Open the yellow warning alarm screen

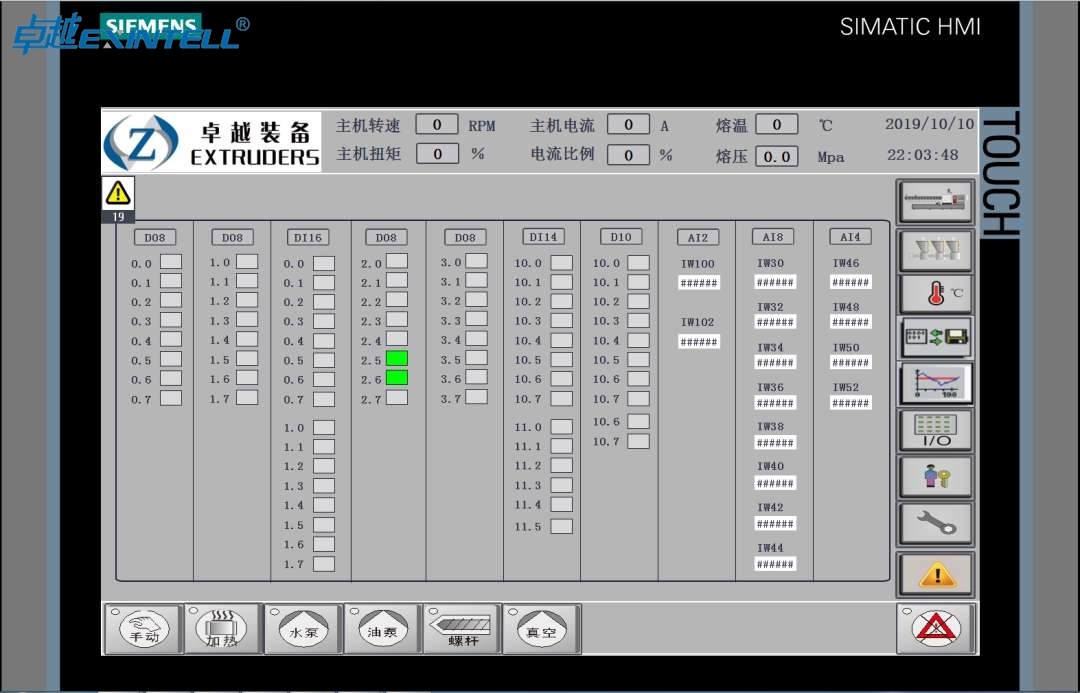935,575
